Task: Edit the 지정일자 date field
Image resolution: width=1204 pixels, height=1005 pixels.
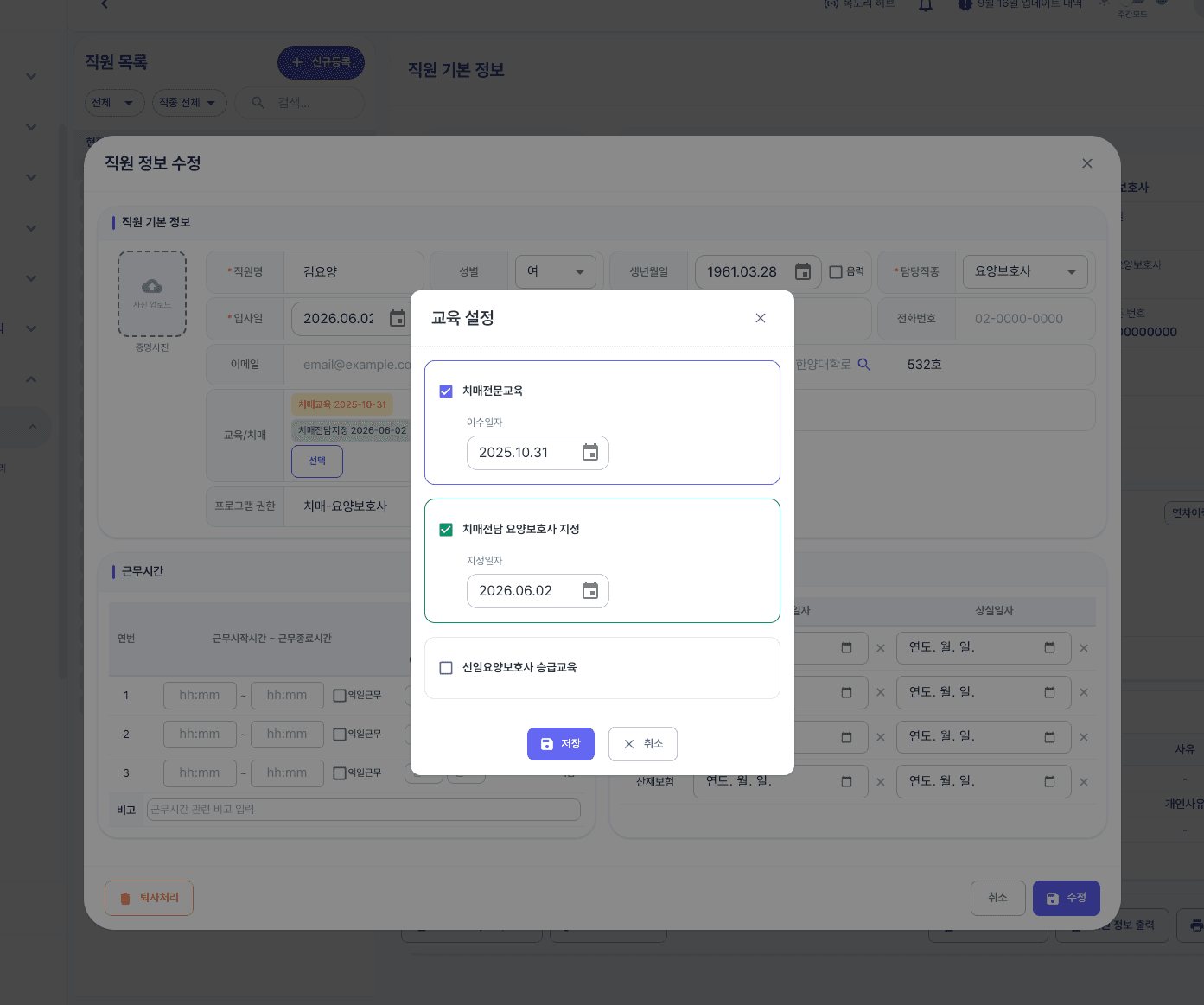Action: [x=538, y=591]
